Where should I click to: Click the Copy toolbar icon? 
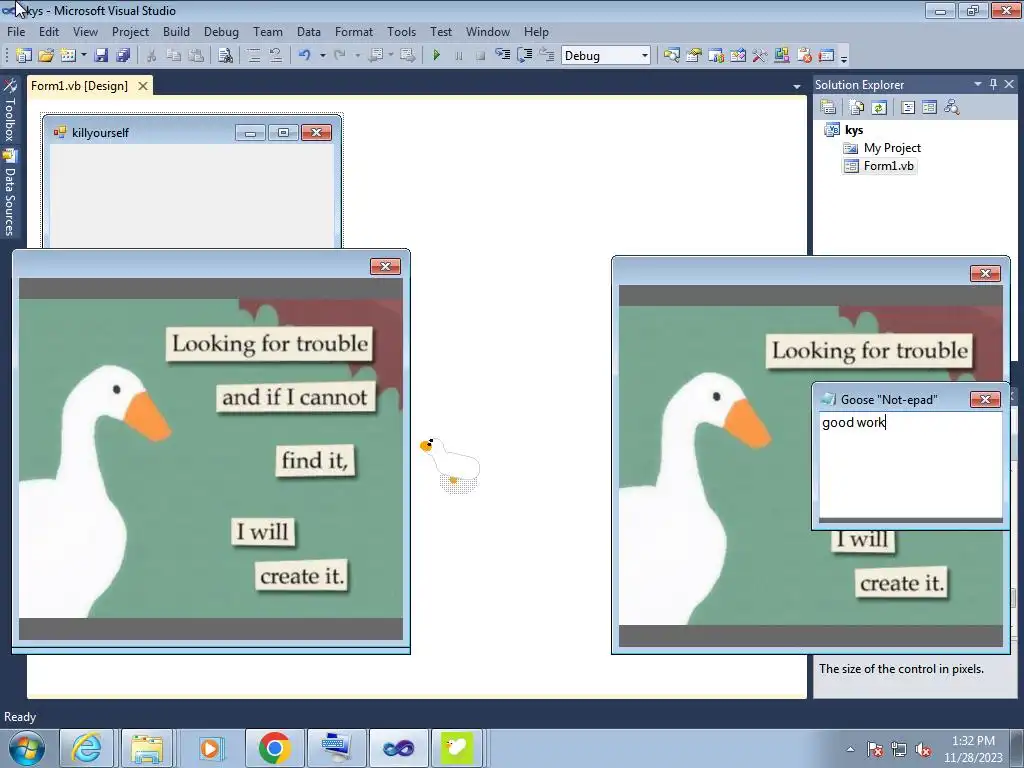point(173,56)
